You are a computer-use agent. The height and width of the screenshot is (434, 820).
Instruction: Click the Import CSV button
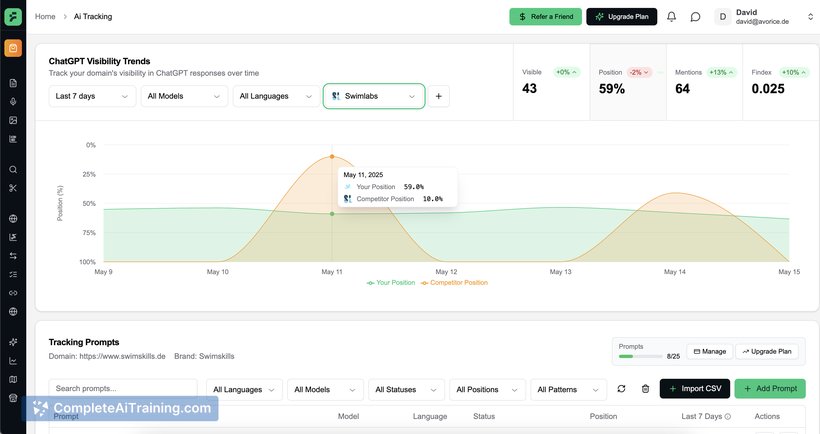pyautogui.click(x=694, y=389)
